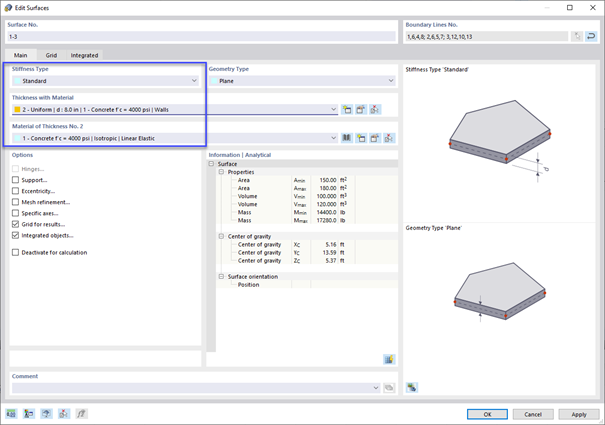Click the Plane geometry color swatch
The height and width of the screenshot is (425, 605).
click(x=214, y=81)
